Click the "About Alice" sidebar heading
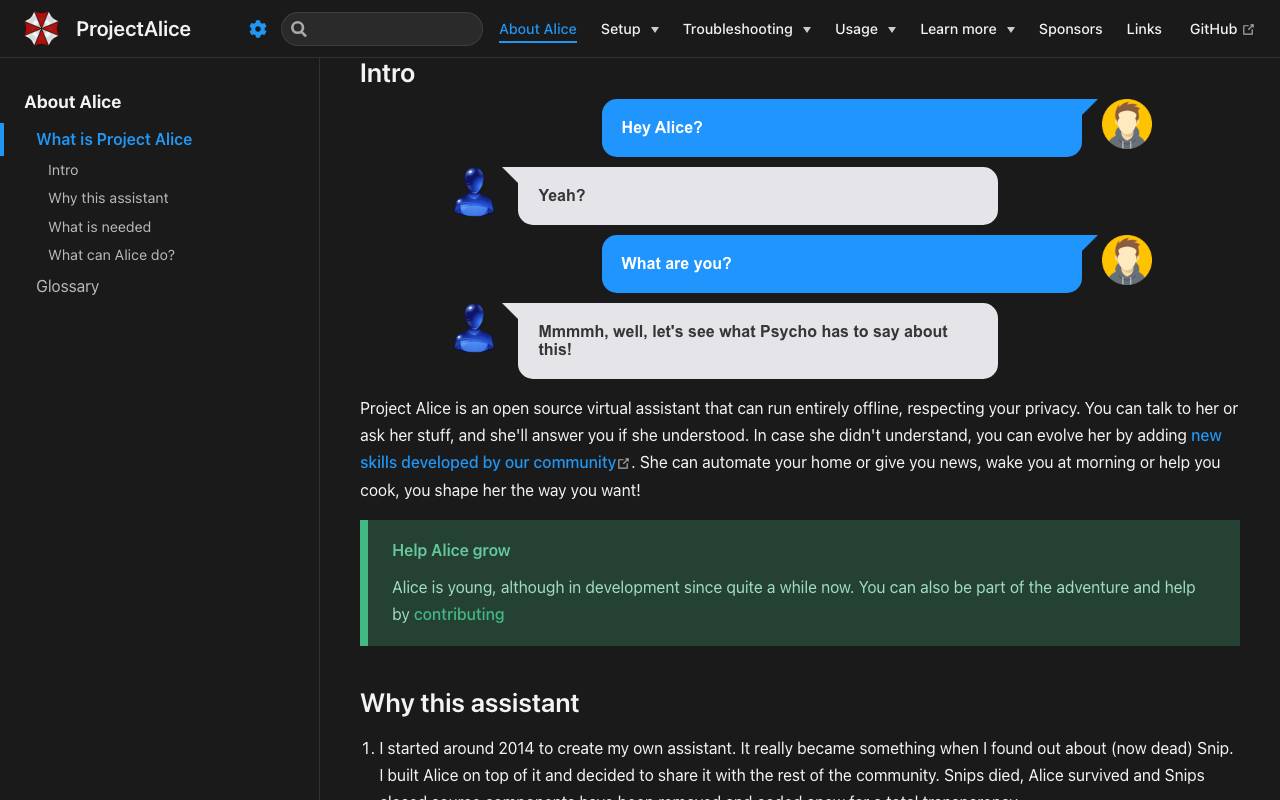The width and height of the screenshot is (1280, 800). pyautogui.click(x=72, y=102)
